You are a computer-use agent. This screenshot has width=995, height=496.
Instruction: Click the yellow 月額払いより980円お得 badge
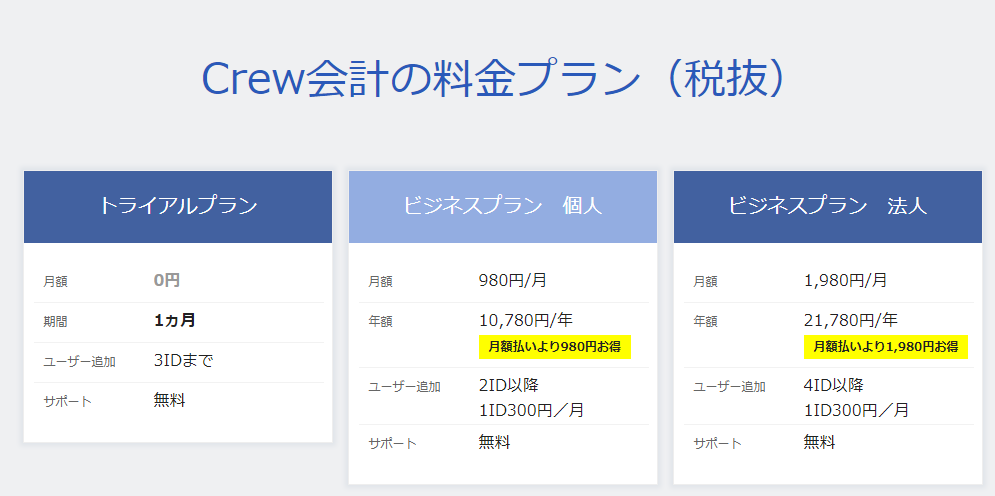tap(555, 346)
